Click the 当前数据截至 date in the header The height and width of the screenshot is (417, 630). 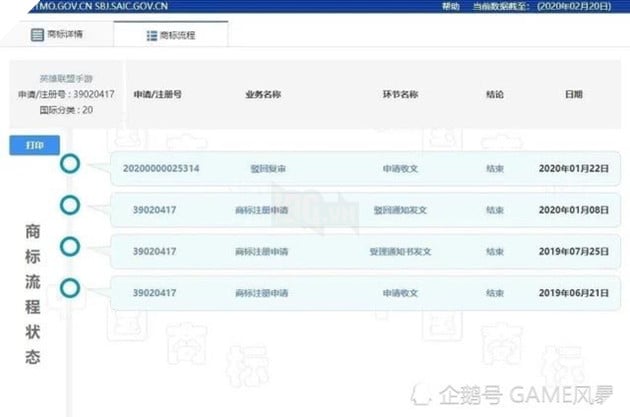542,6
